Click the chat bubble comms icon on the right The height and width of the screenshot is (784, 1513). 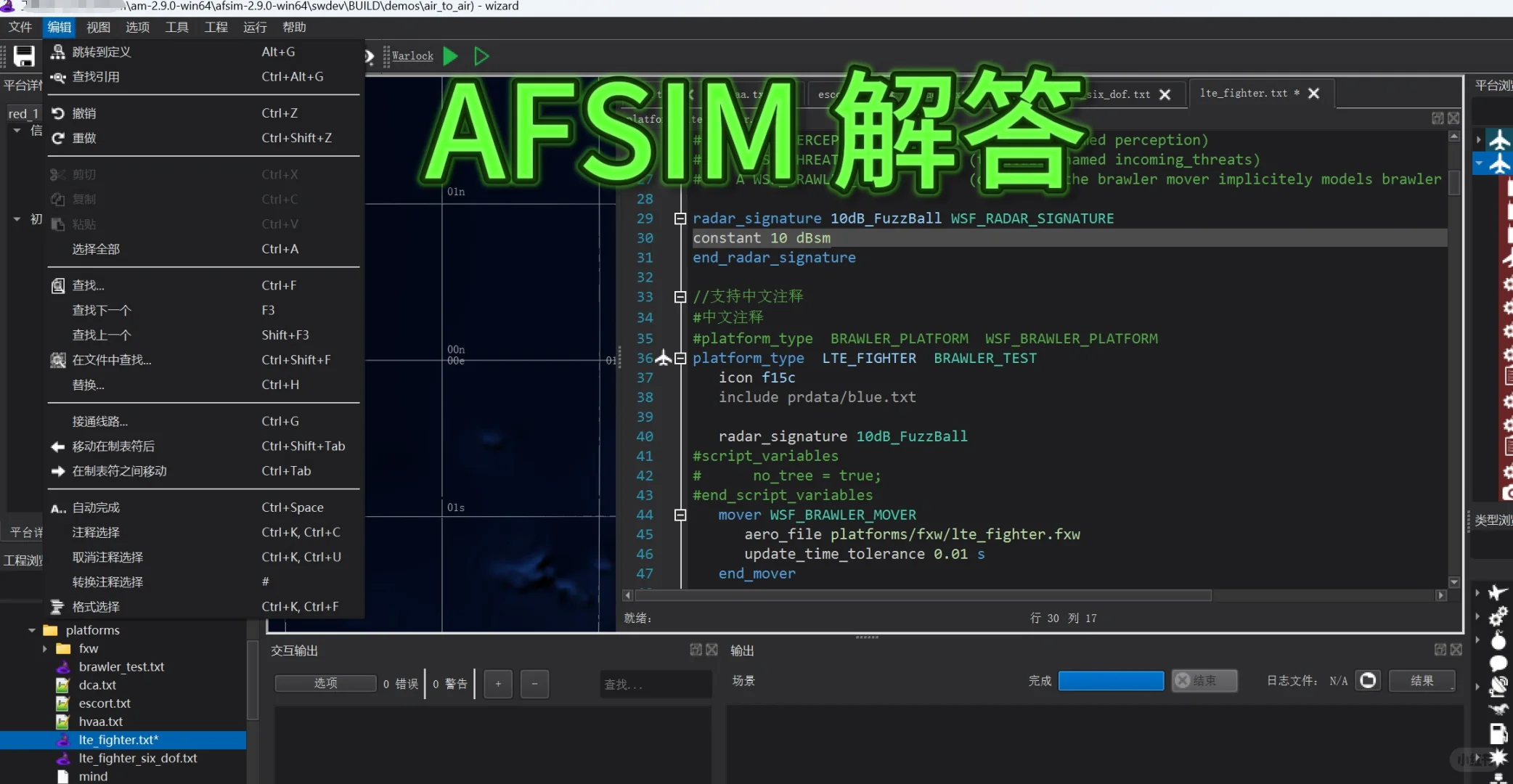point(1498,663)
